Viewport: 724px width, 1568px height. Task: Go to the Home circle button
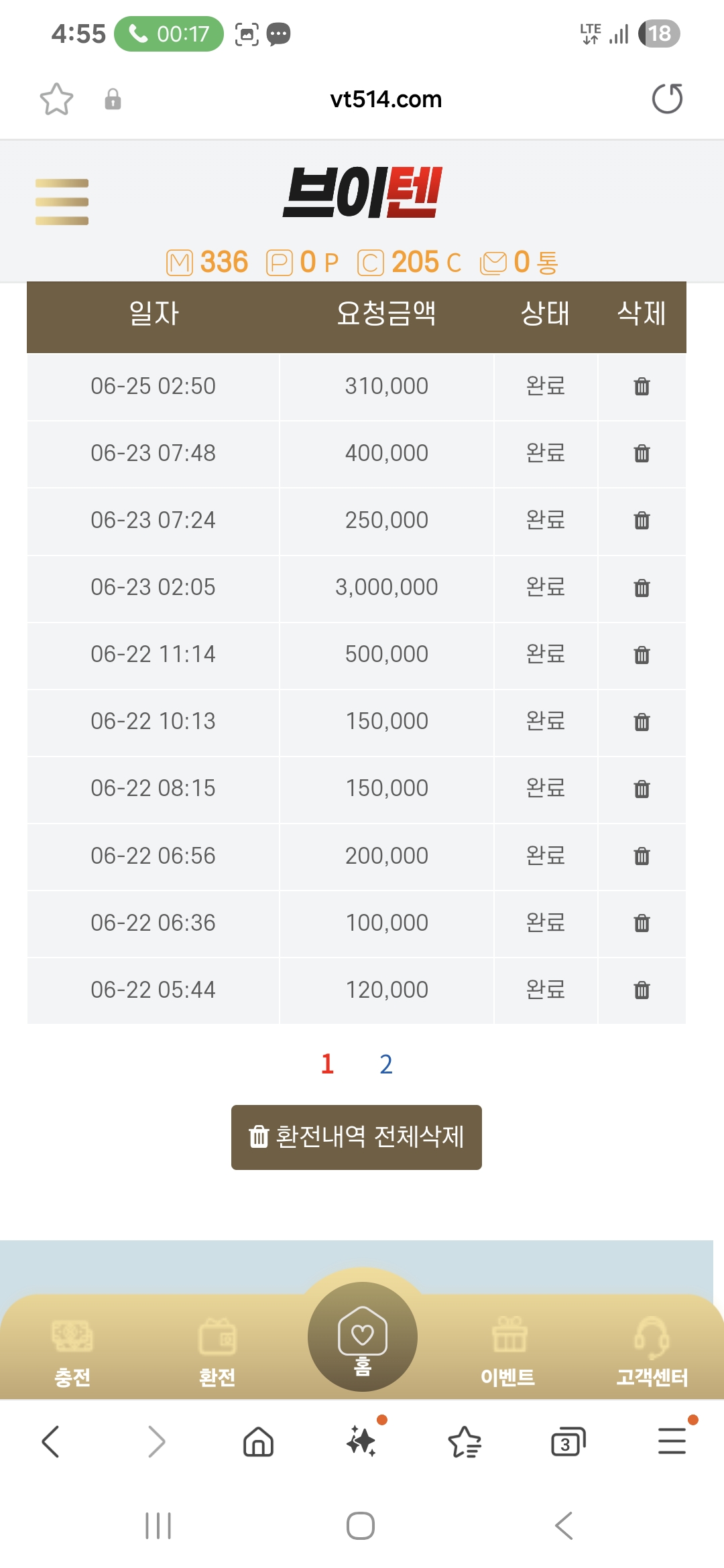(363, 1337)
